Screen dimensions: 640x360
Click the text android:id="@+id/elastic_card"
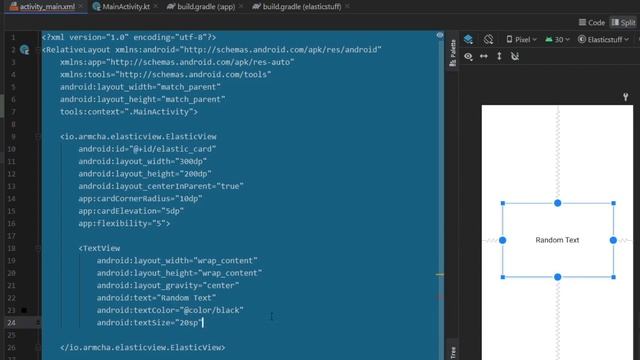click(x=147, y=149)
